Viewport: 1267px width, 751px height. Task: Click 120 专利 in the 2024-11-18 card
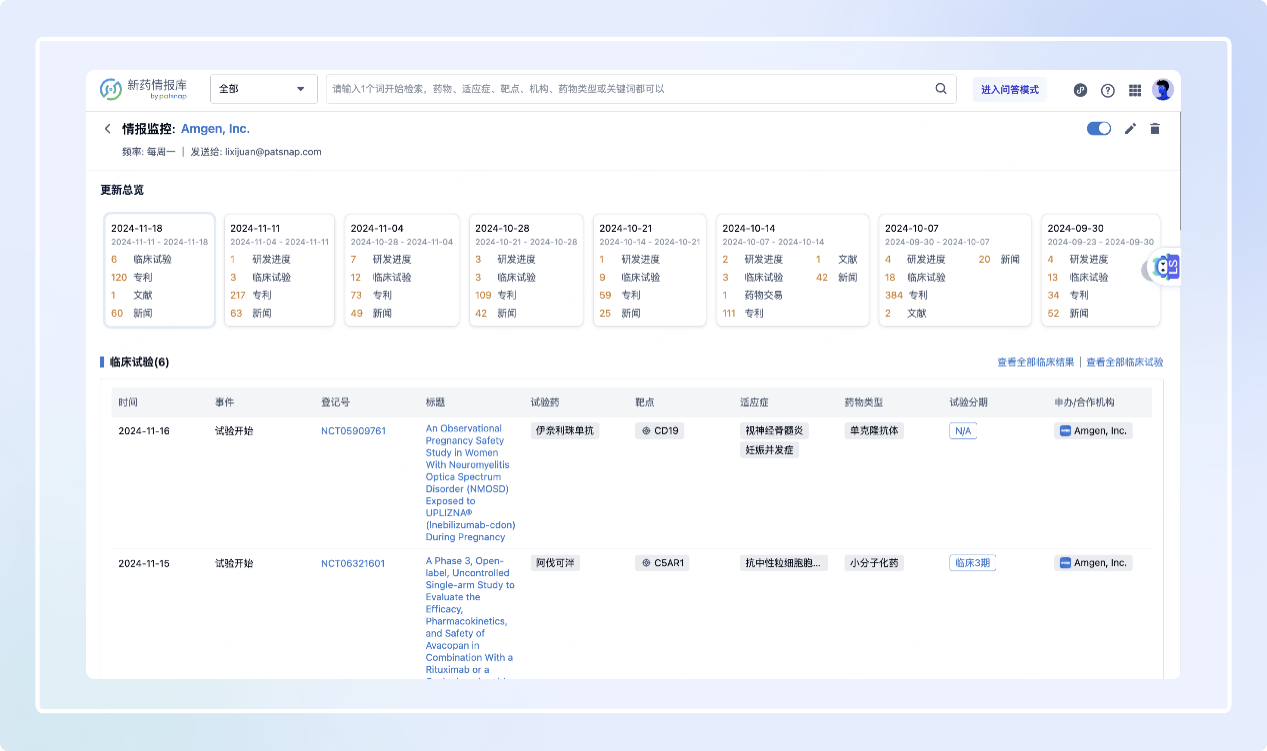click(x=132, y=277)
